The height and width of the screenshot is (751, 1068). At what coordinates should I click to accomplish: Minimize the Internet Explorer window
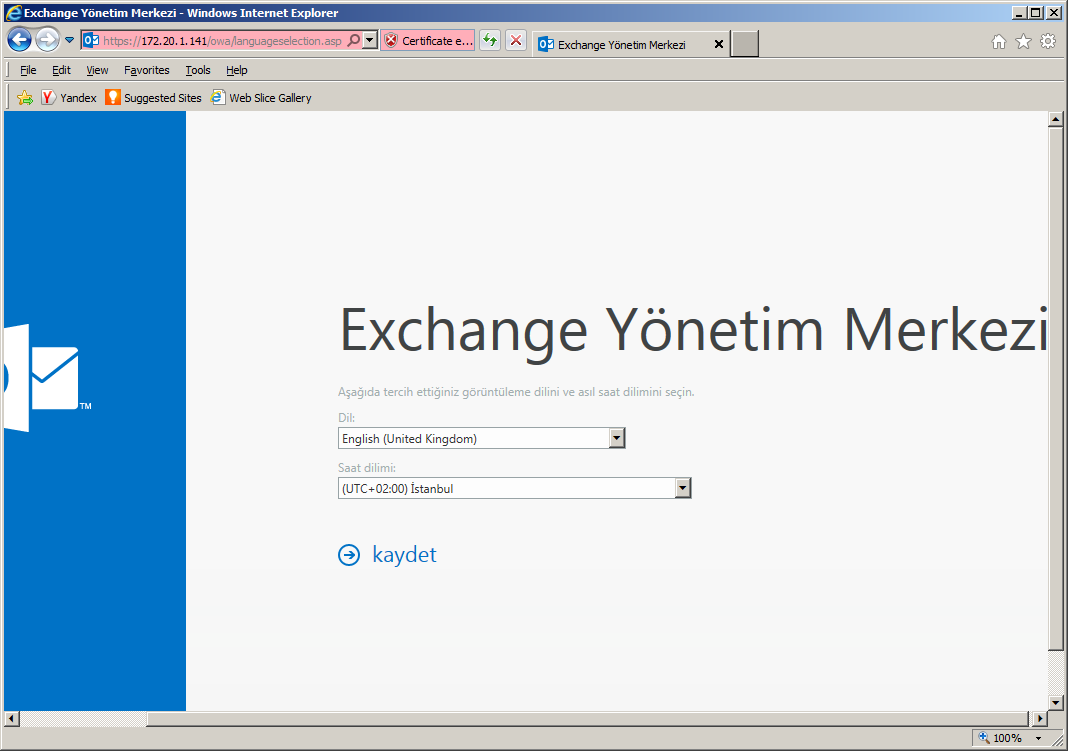(x=1019, y=12)
